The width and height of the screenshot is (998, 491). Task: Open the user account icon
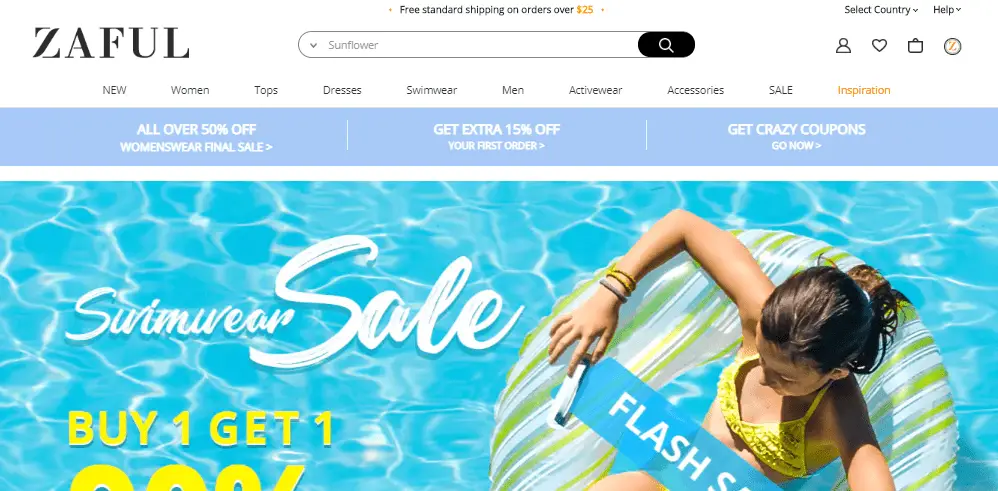(843, 46)
